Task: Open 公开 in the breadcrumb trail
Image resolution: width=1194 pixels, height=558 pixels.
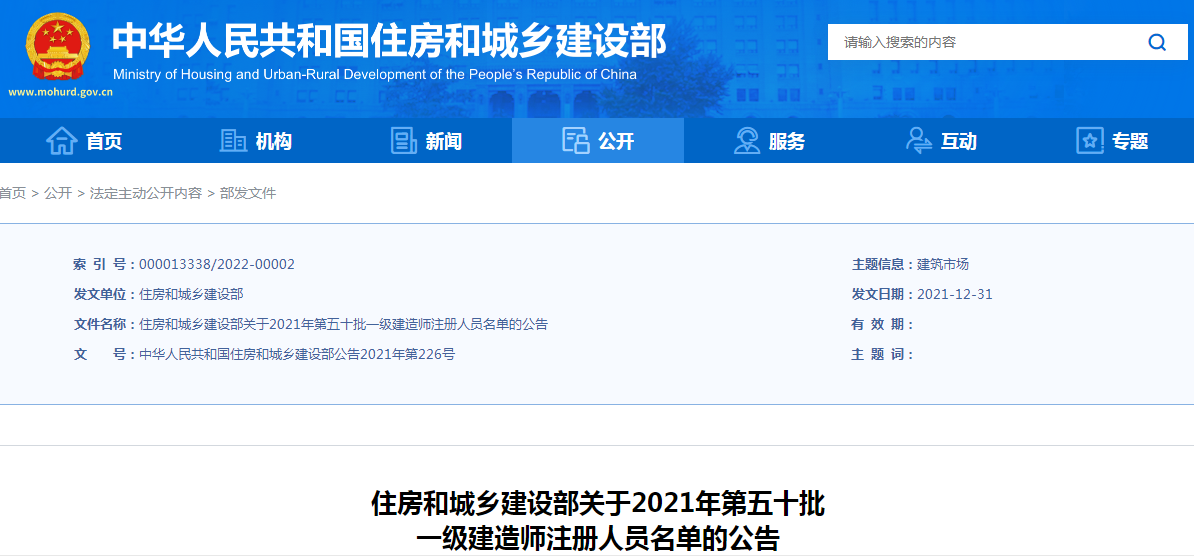Action: point(58,193)
